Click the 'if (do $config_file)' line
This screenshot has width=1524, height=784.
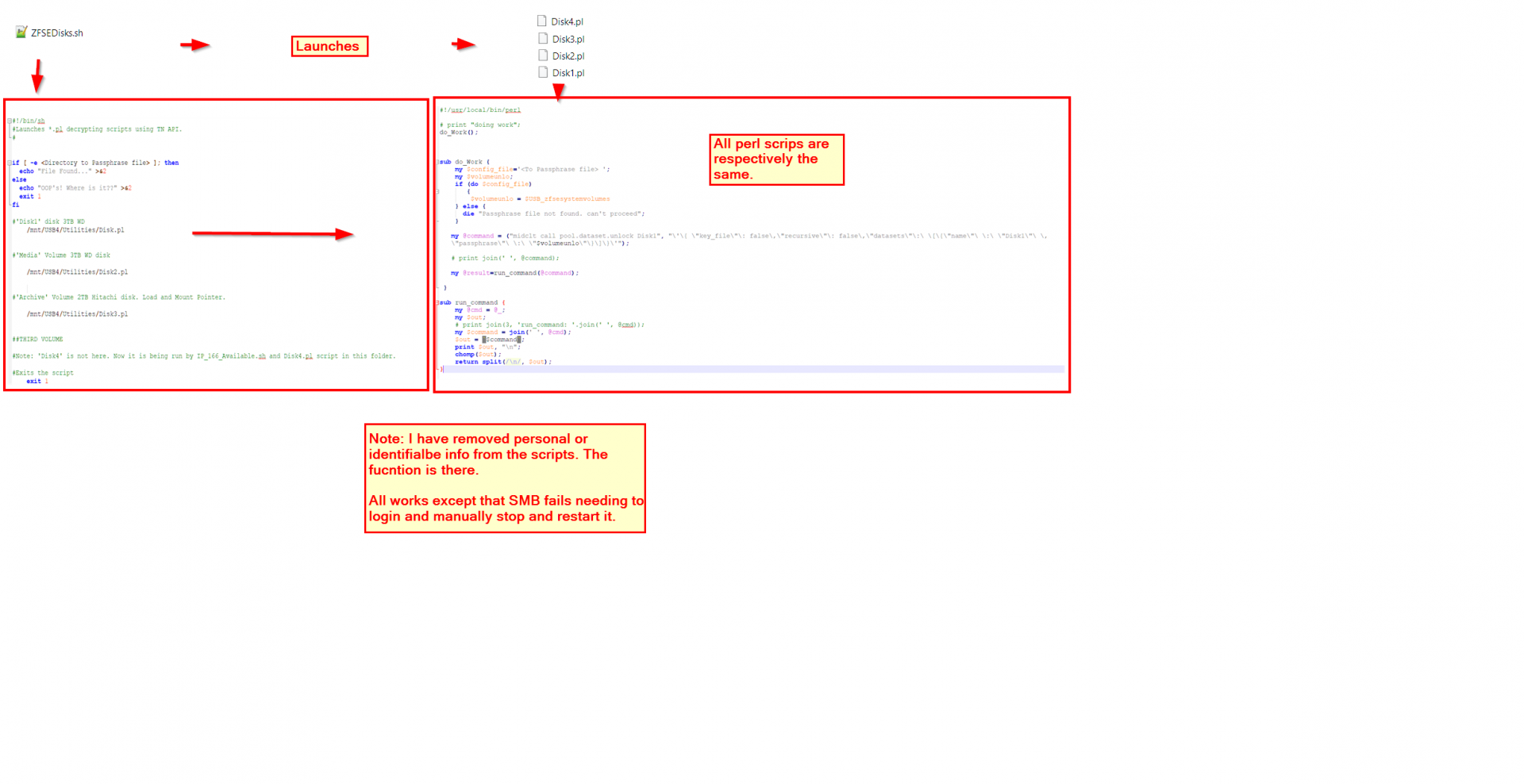[x=493, y=184]
